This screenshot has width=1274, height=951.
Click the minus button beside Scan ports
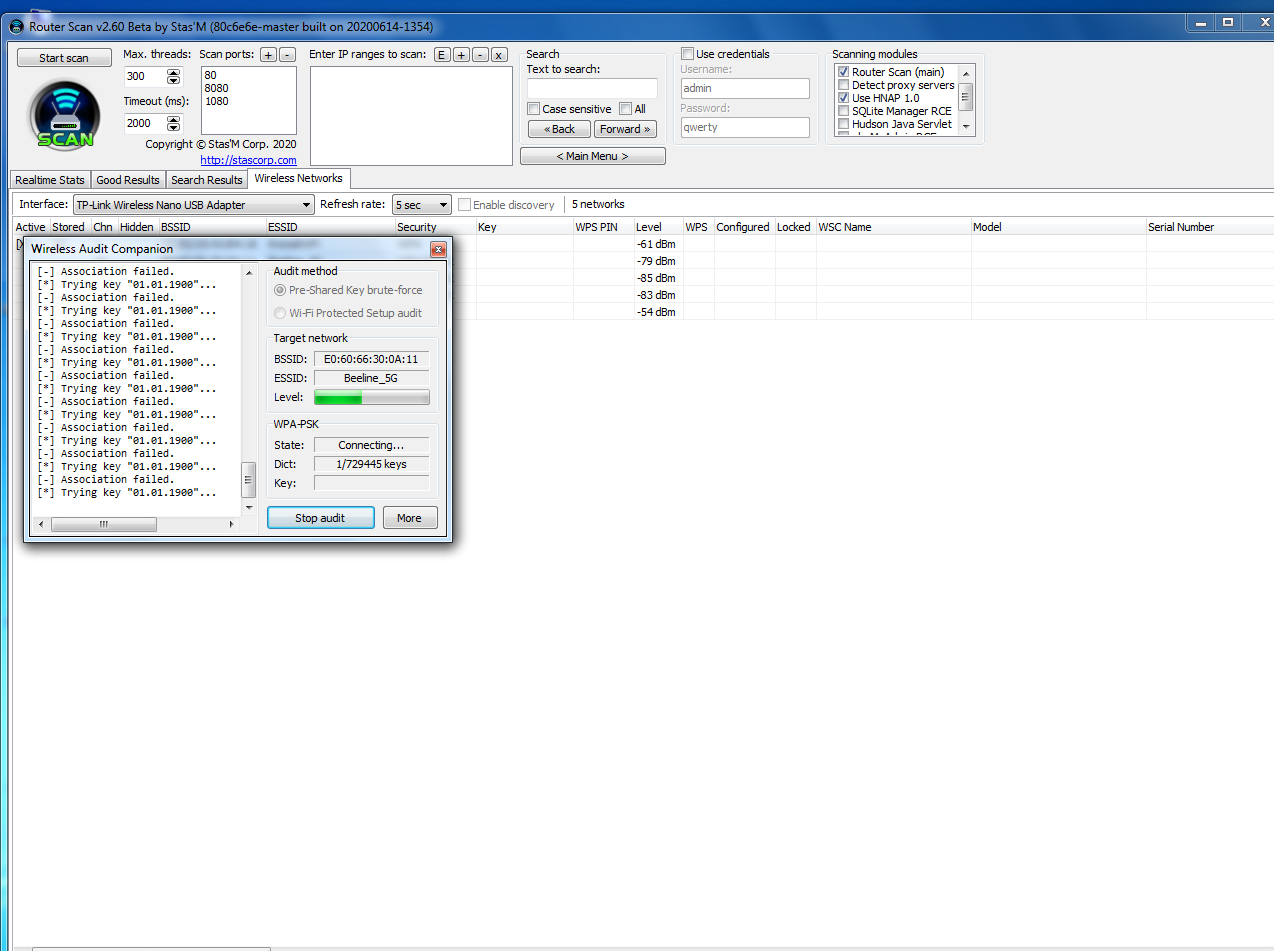point(287,55)
